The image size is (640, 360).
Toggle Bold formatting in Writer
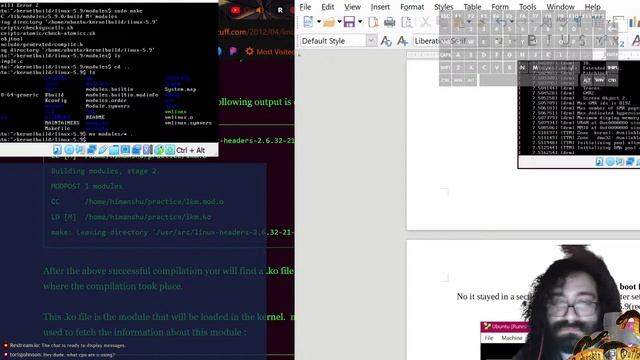(532, 40)
